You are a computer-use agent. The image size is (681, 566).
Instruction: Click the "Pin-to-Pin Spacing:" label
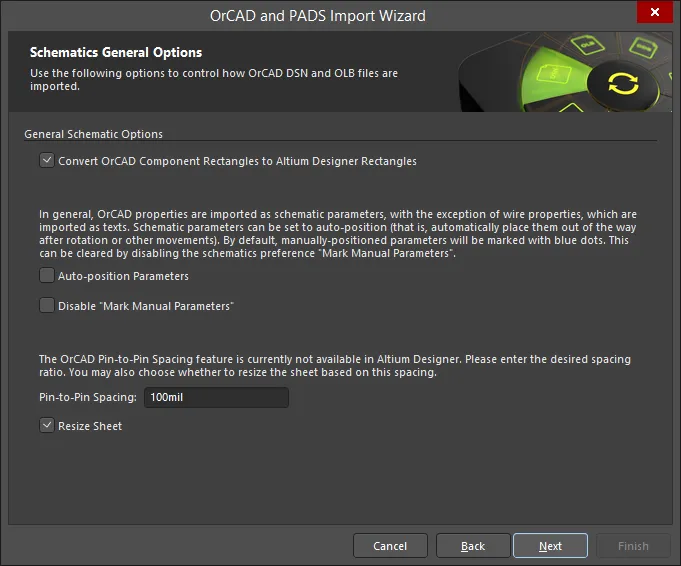pos(88,397)
